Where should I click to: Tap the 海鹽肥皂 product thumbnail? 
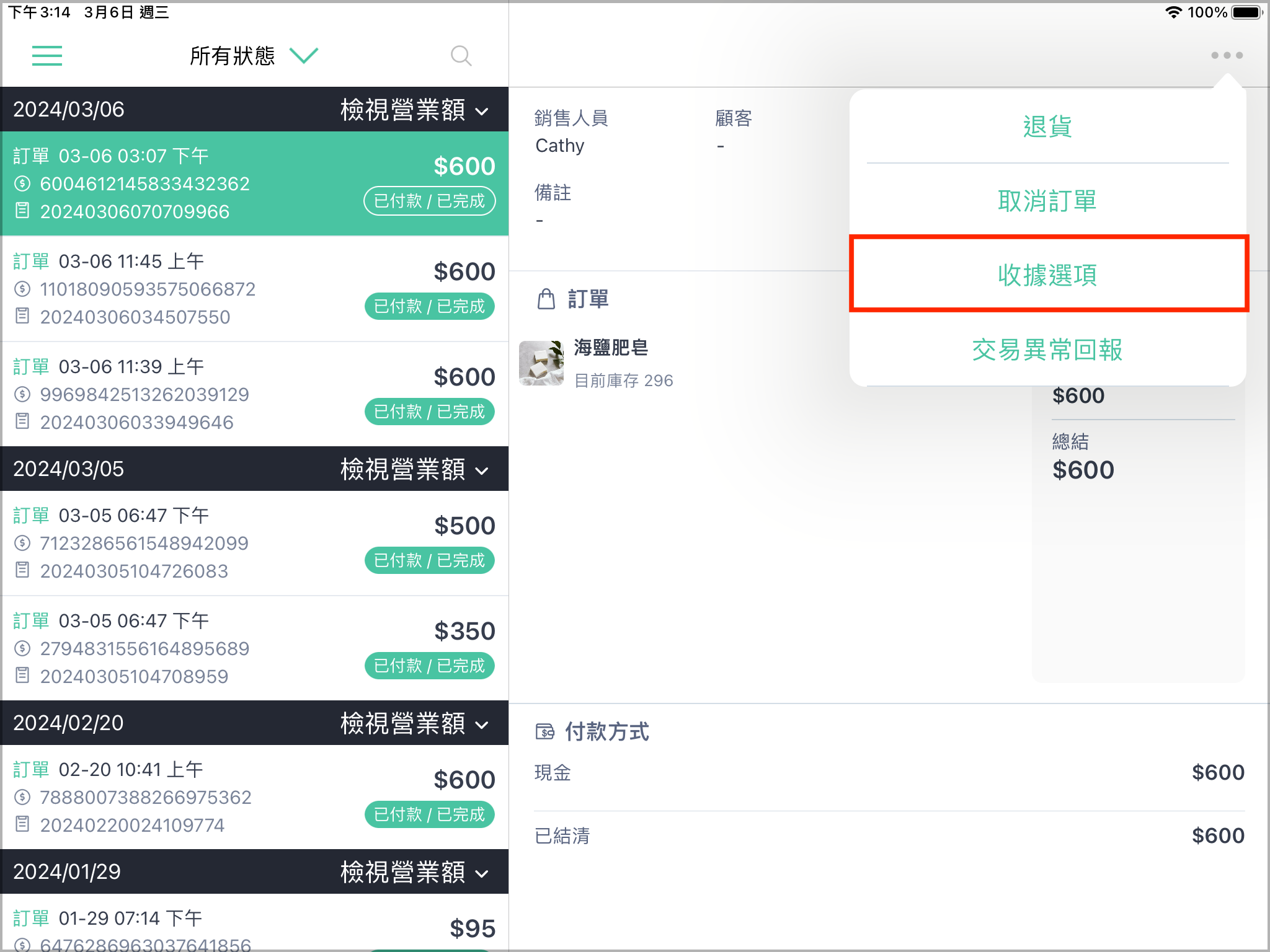(x=541, y=363)
